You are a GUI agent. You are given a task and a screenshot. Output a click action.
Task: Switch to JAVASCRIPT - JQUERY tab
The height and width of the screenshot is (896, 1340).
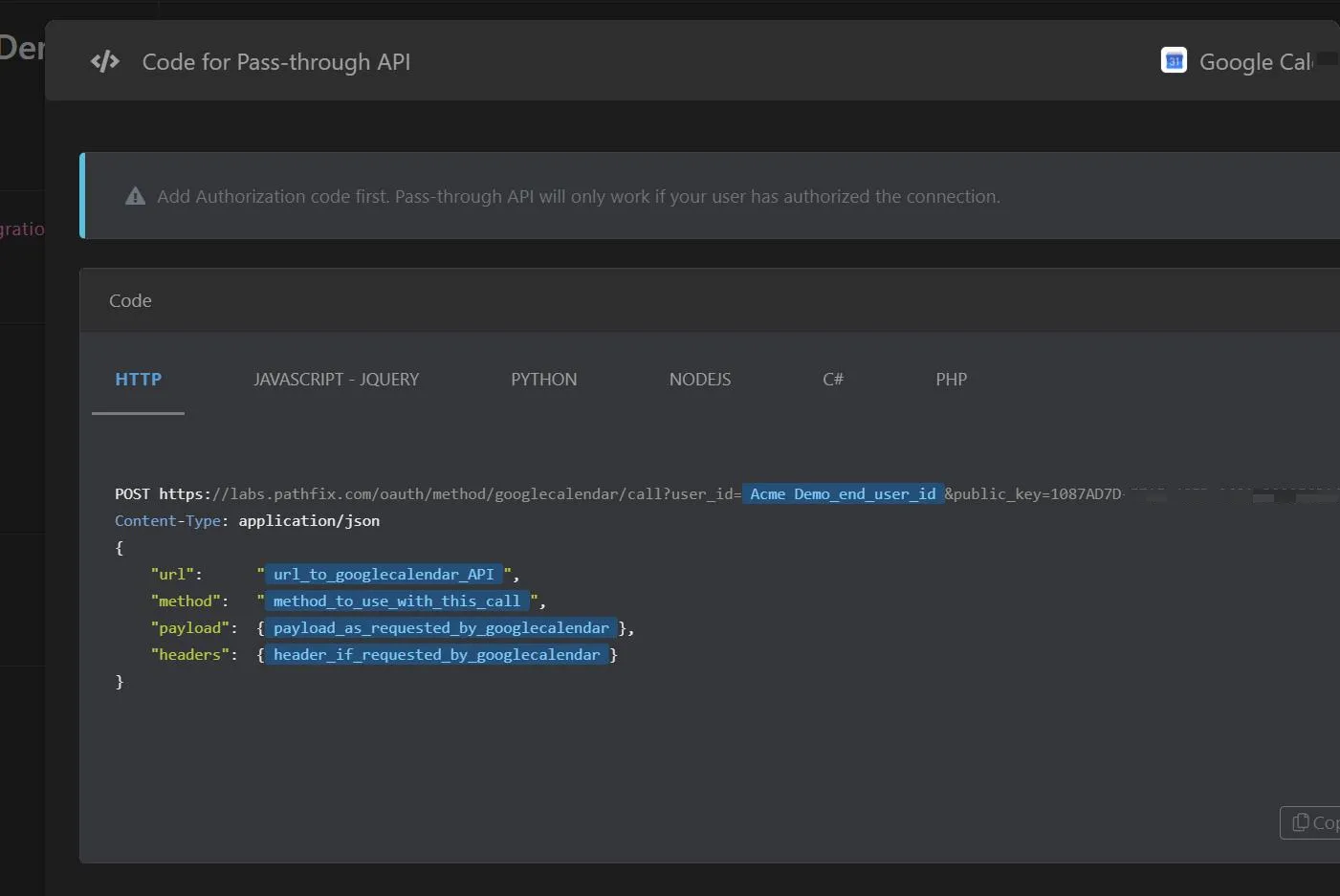coord(337,380)
